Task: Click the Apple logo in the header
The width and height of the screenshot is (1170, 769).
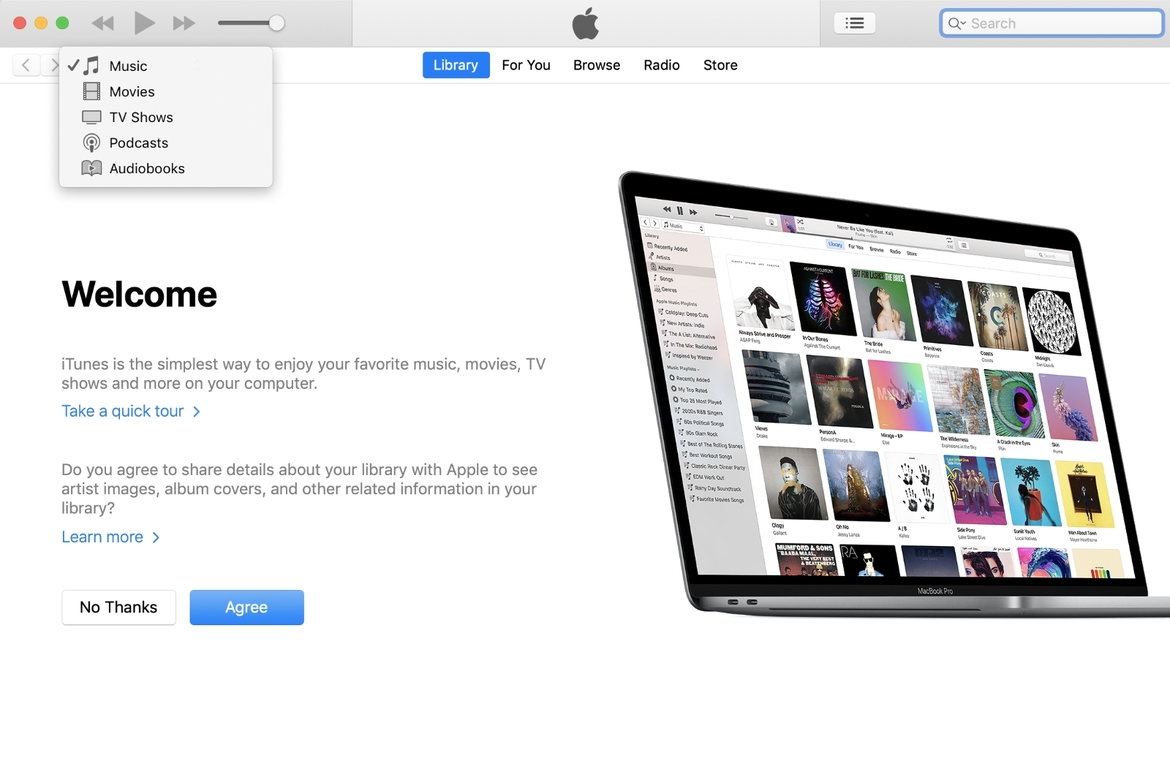Action: pyautogui.click(x=586, y=23)
